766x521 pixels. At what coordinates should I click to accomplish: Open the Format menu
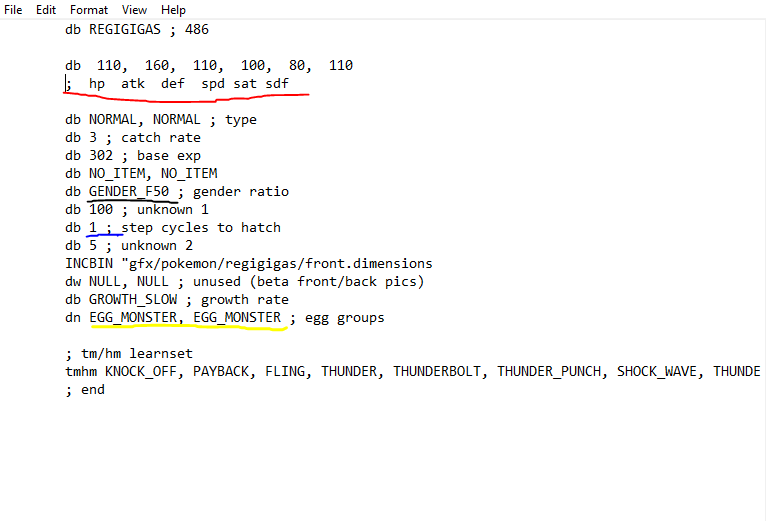[x=88, y=10]
